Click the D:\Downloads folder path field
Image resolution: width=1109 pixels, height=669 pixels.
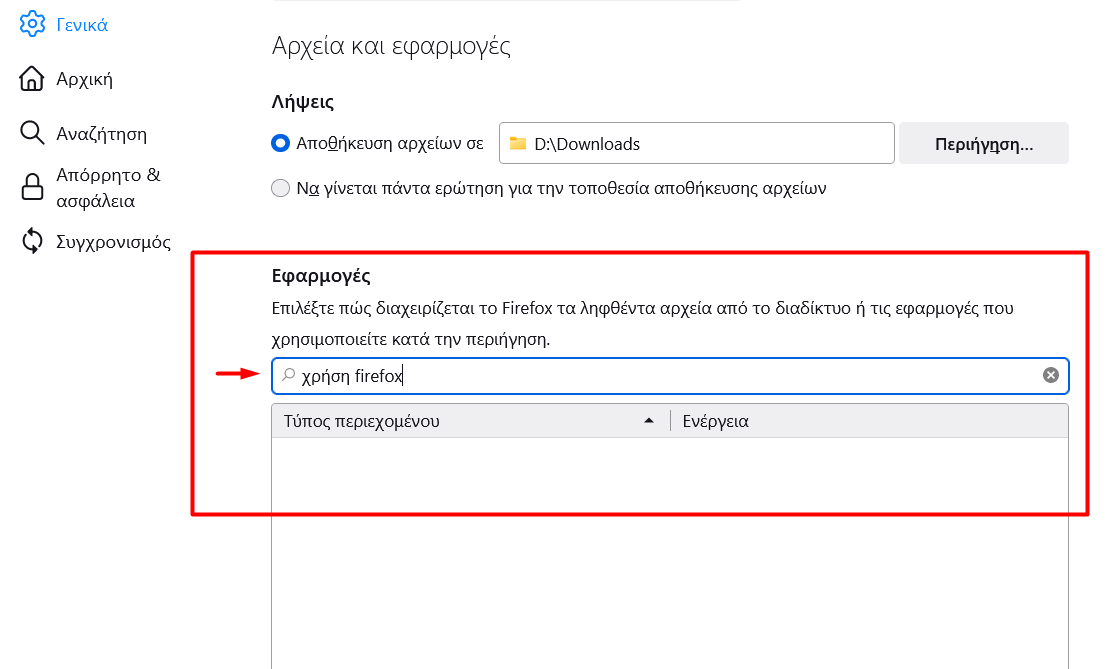(x=697, y=143)
